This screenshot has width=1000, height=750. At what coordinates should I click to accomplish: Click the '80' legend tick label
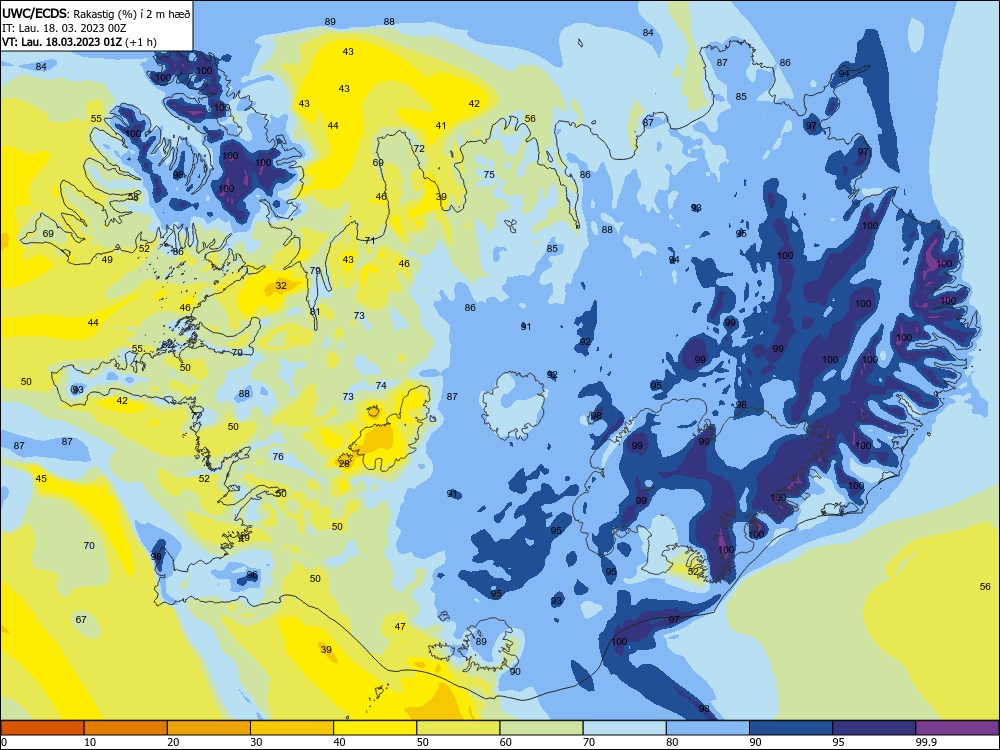[672, 742]
